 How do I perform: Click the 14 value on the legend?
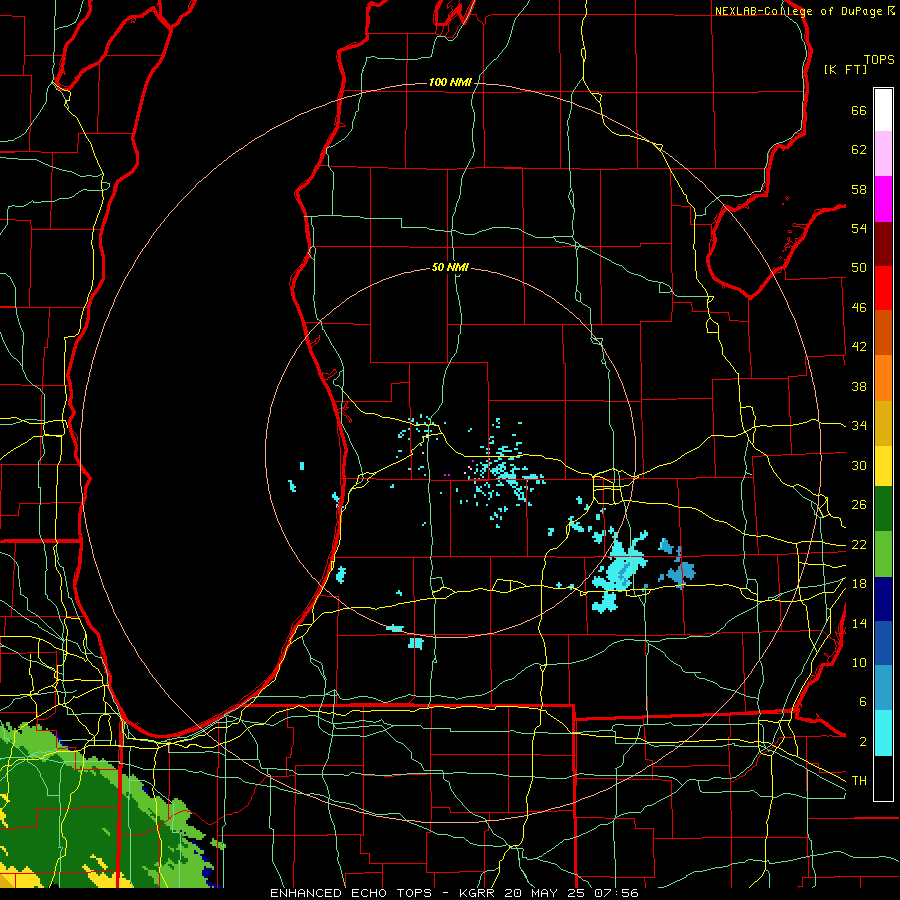click(859, 623)
